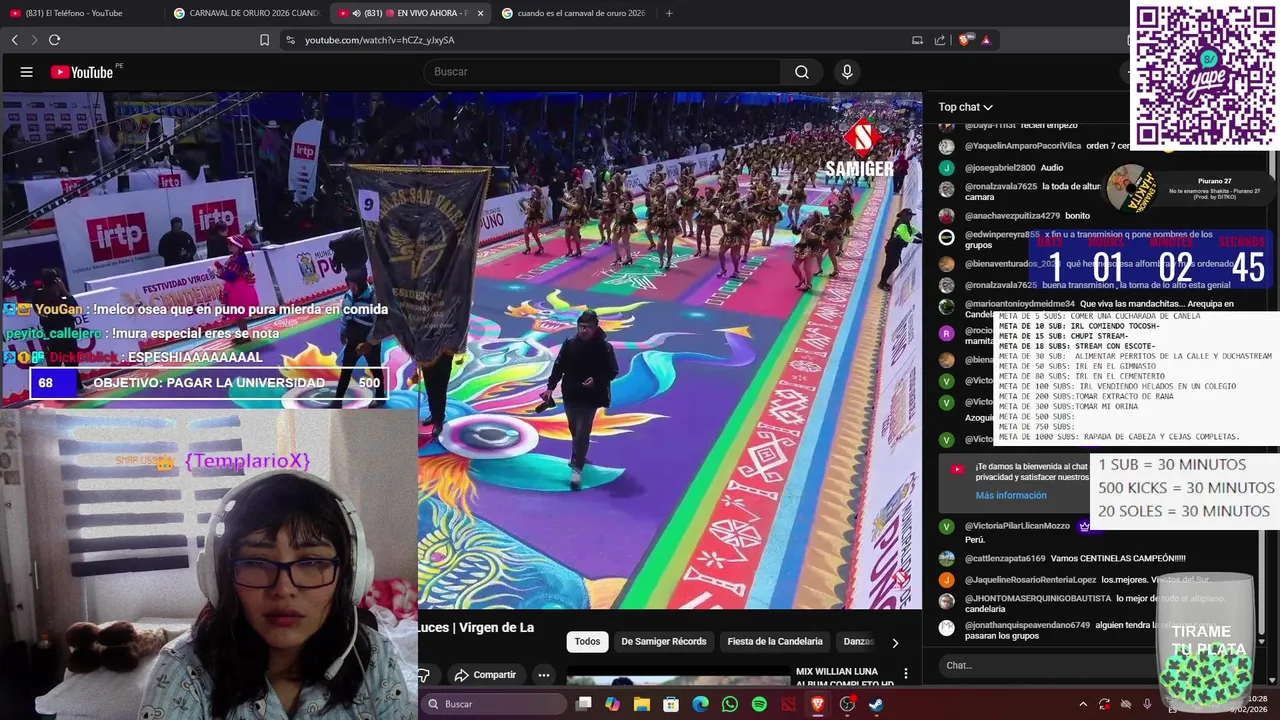Open Steam from the taskbar
Viewport: 1280px width, 720px height.
(876, 704)
